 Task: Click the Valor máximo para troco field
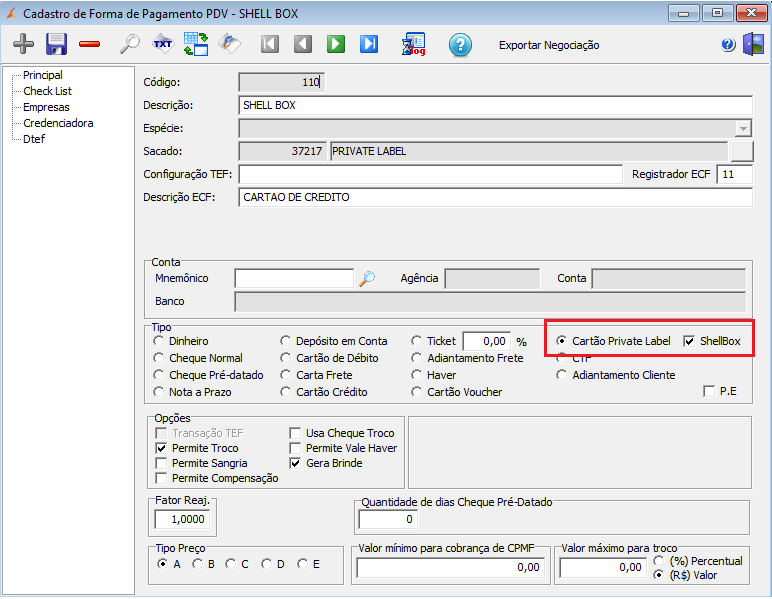[x=603, y=567]
